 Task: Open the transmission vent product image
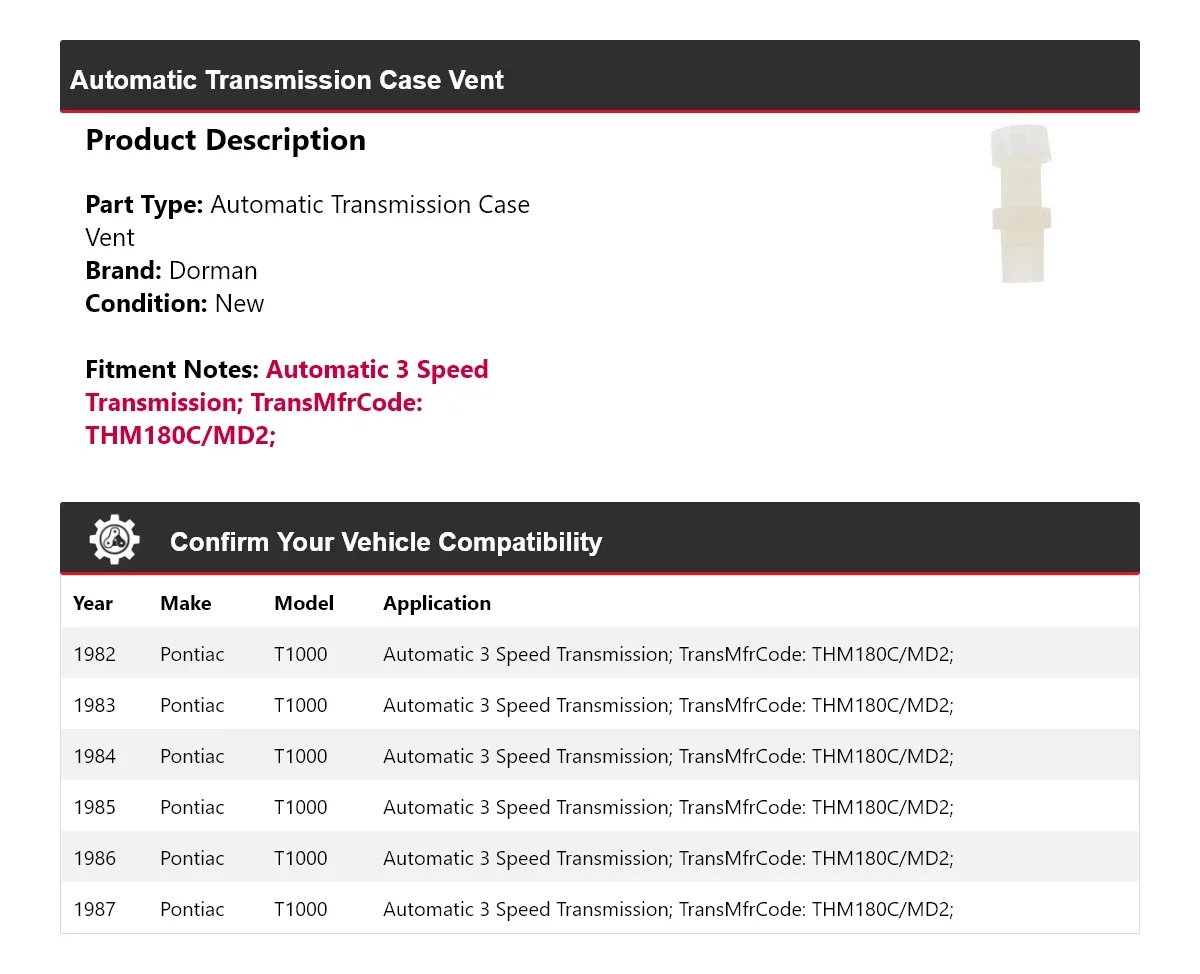(x=1021, y=204)
